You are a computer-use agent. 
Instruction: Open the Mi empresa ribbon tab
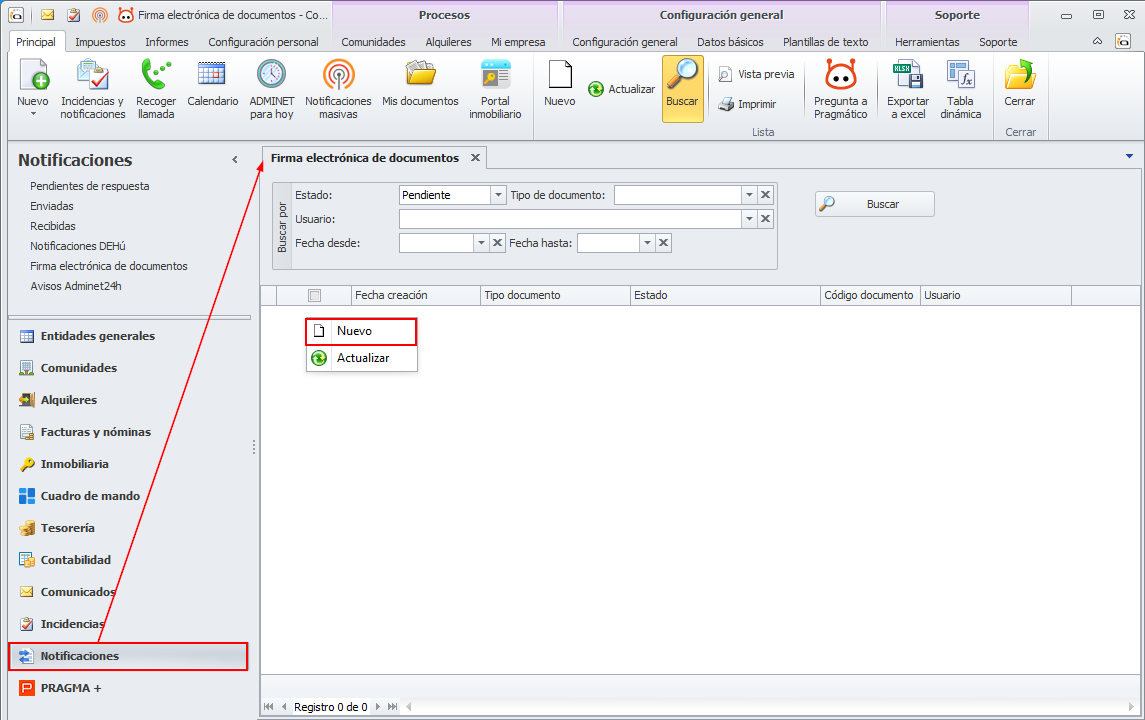[518, 42]
